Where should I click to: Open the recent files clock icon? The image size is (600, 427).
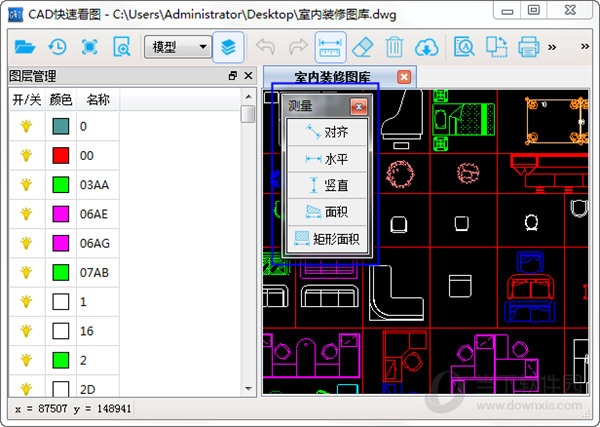pyautogui.click(x=57, y=47)
